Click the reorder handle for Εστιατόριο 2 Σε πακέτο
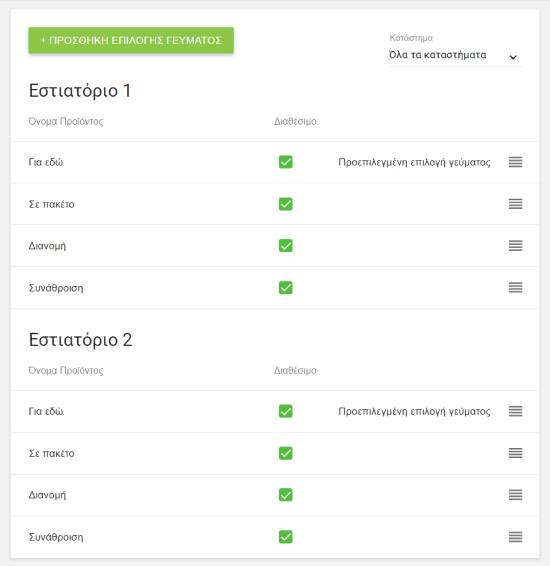 click(x=515, y=453)
